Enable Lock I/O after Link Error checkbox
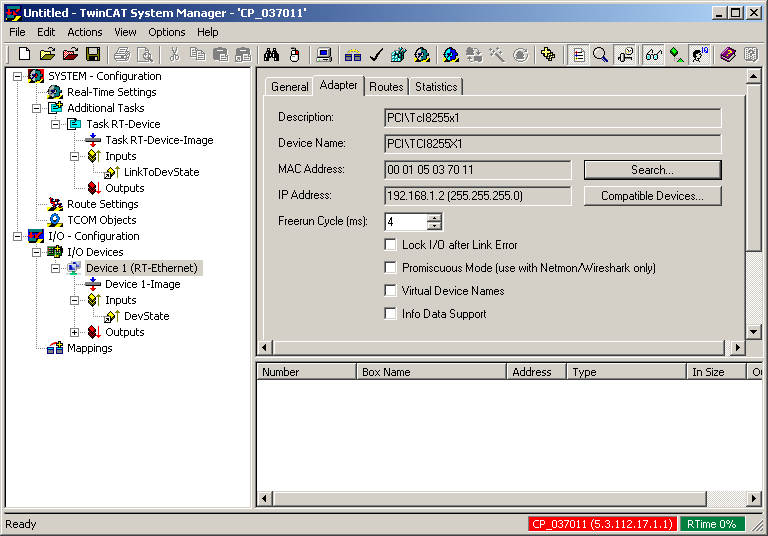 [390, 244]
